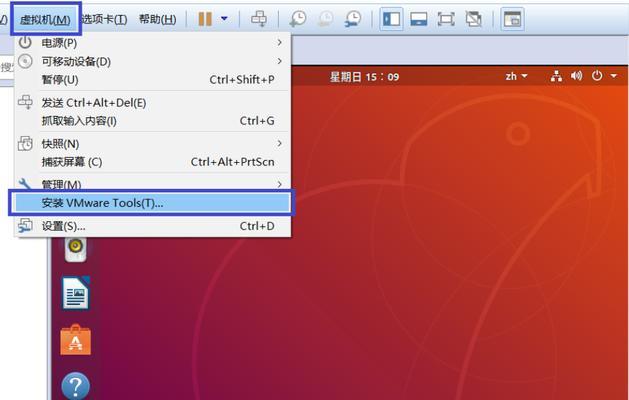The width and height of the screenshot is (629, 400).
Task: Expand the power options dropdown arrow beside pause
Action: (x=224, y=18)
